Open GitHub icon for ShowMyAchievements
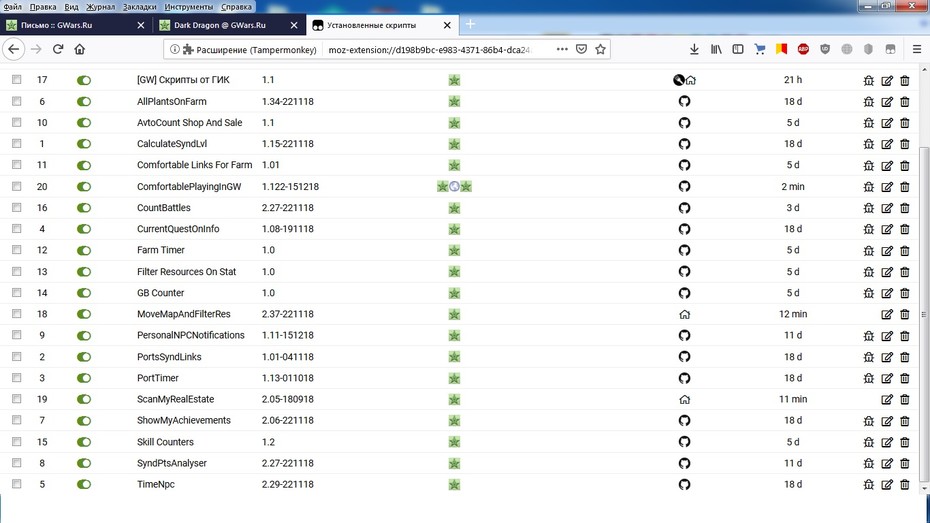Viewport: 930px width, 523px height. coord(684,420)
